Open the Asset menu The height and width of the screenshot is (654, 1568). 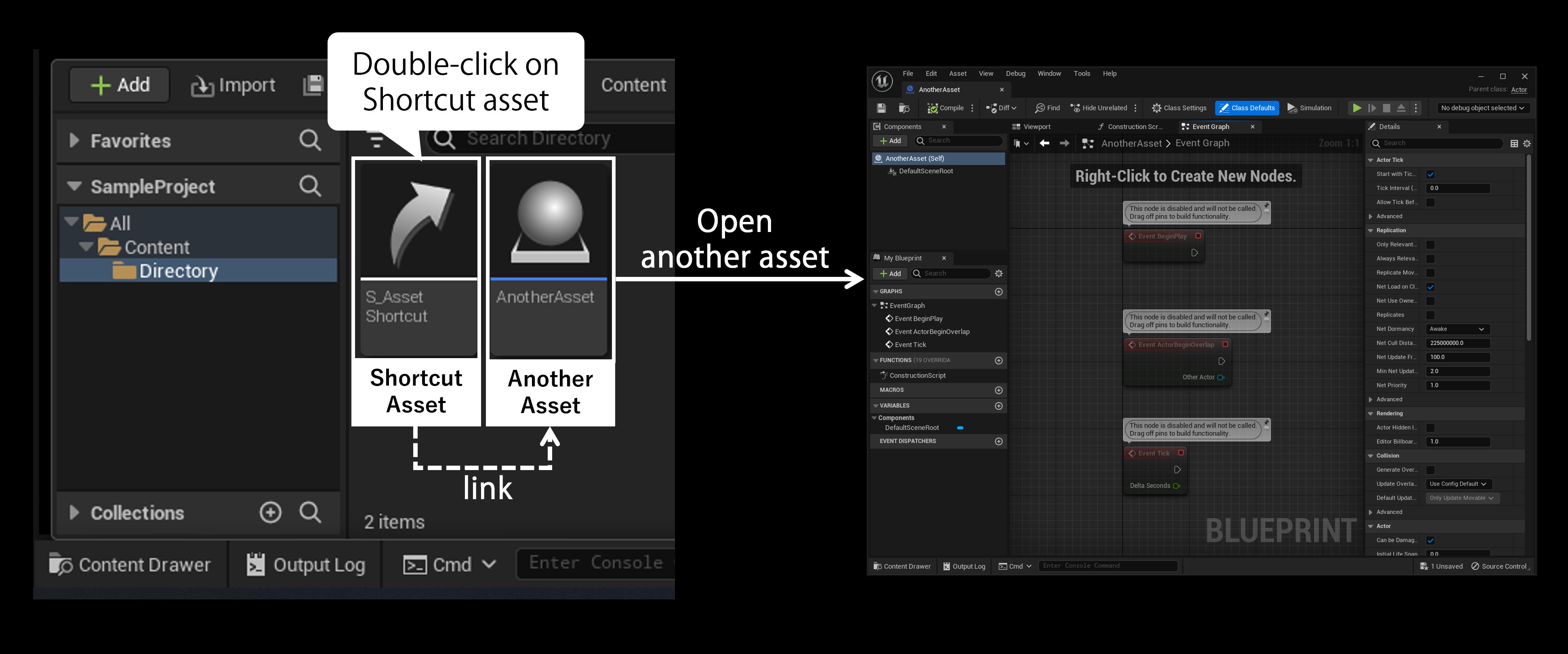click(957, 74)
